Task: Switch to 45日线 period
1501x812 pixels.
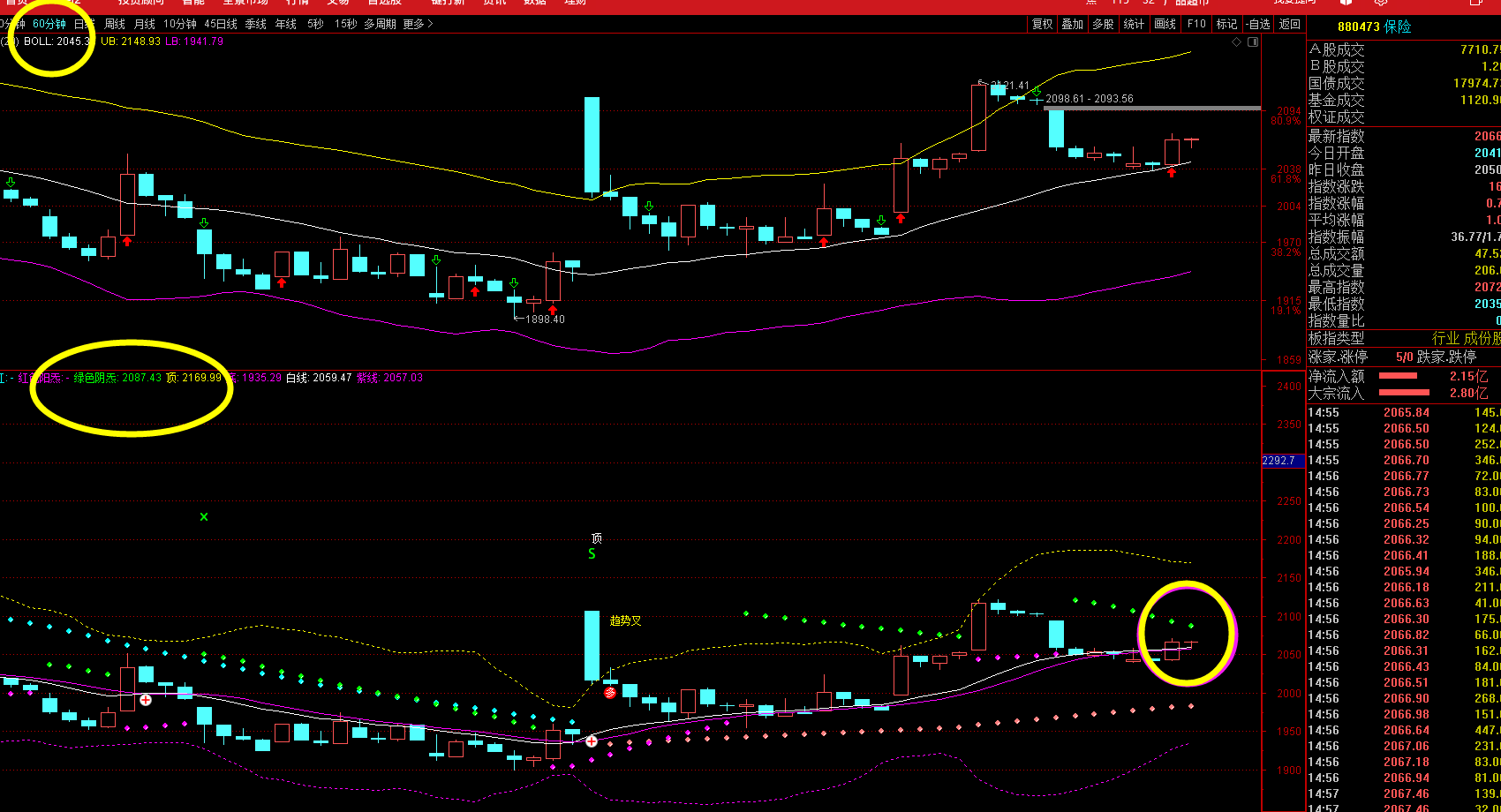Action: [x=221, y=24]
